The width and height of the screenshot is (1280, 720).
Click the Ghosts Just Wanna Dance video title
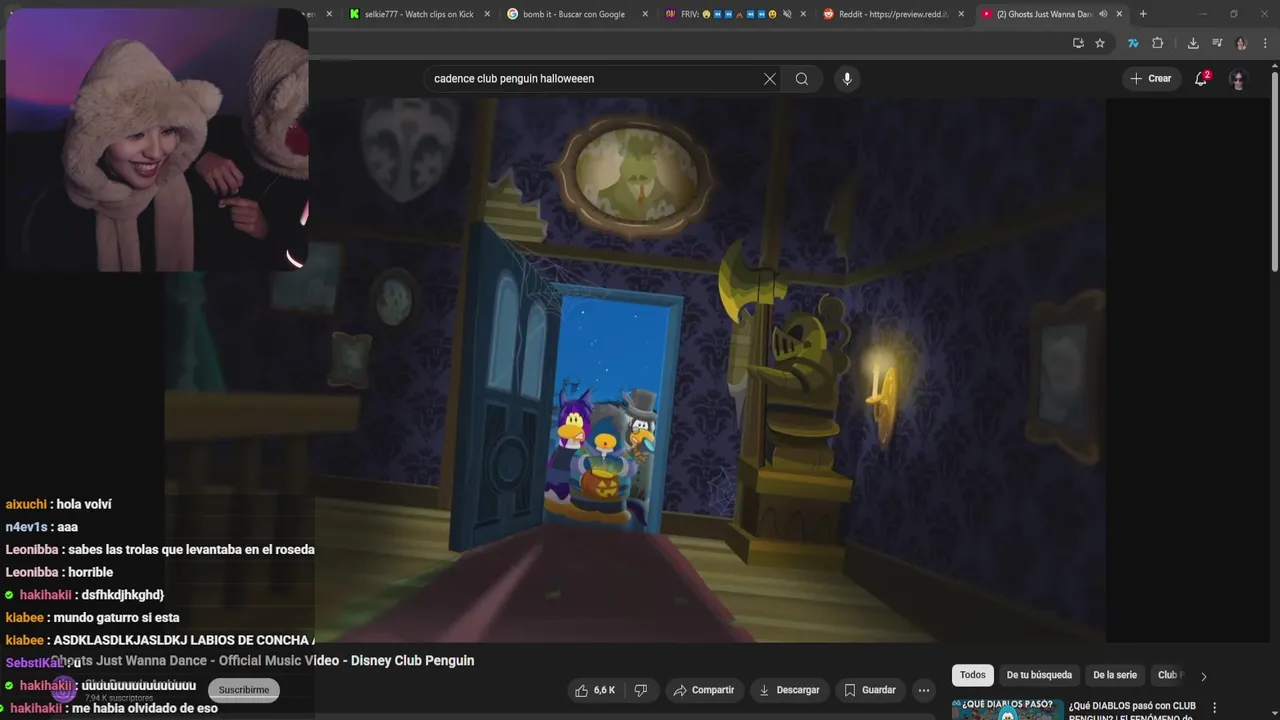pyautogui.click(x=263, y=660)
